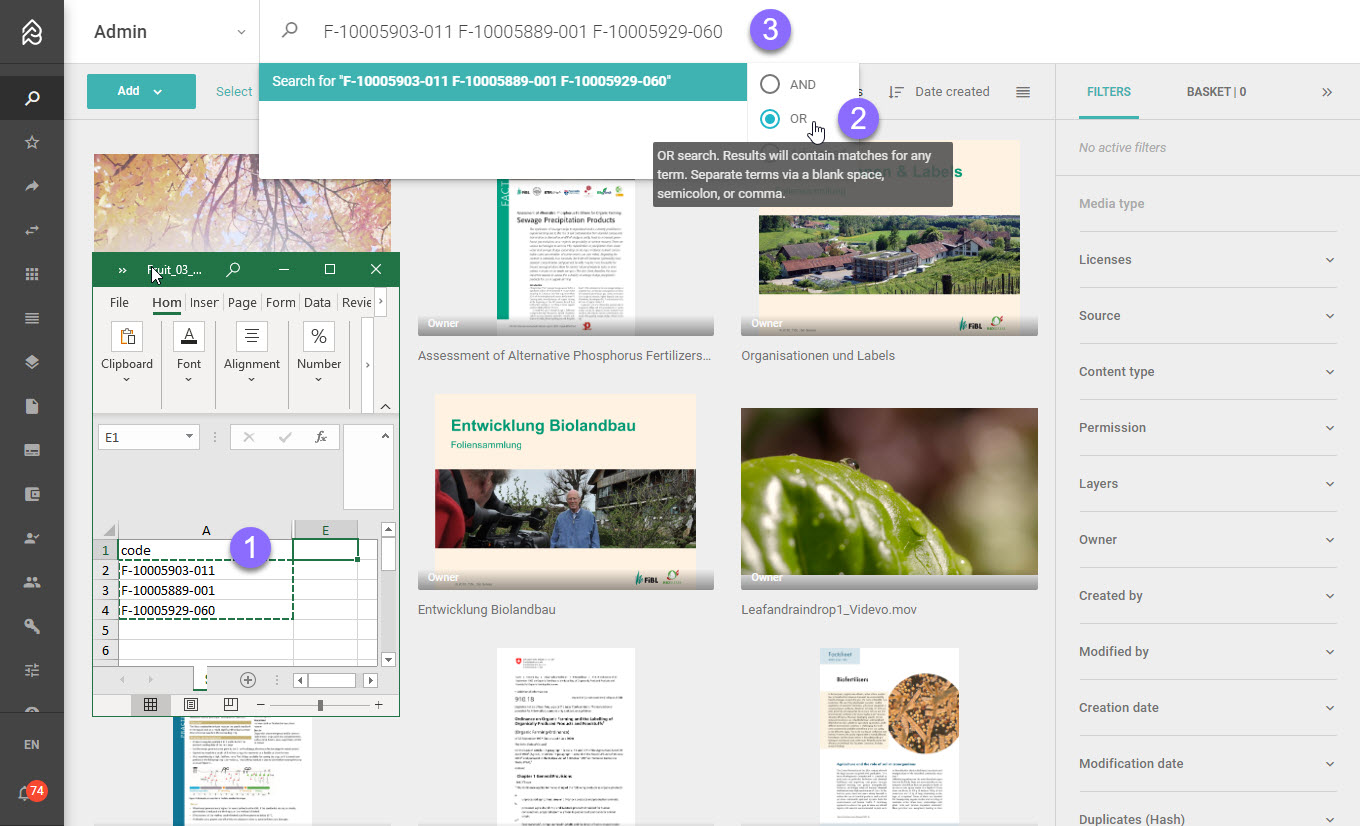This screenshot has width=1361, height=826.
Task: Click the document file icon in sidebar
Action: 32,406
